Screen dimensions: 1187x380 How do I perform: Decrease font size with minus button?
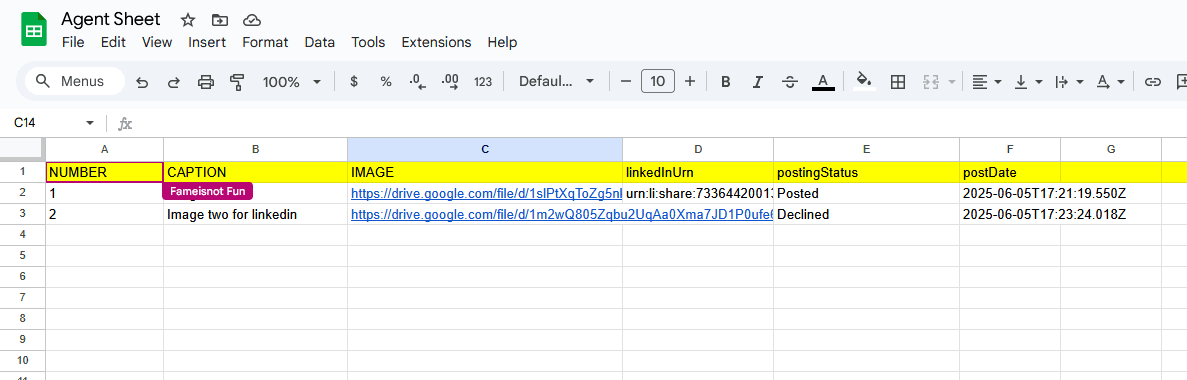point(625,82)
